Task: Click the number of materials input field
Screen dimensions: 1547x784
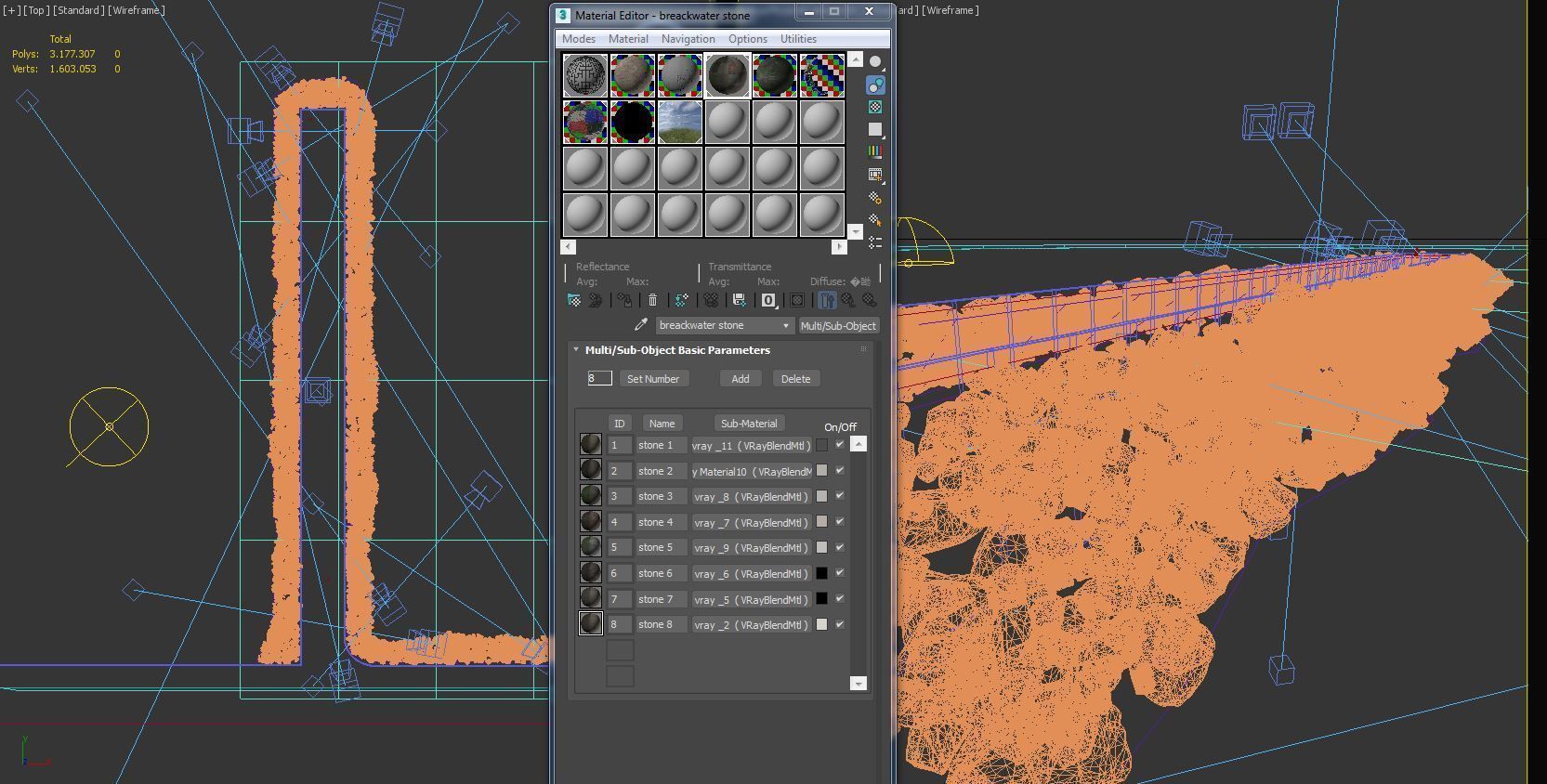Action: (599, 378)
